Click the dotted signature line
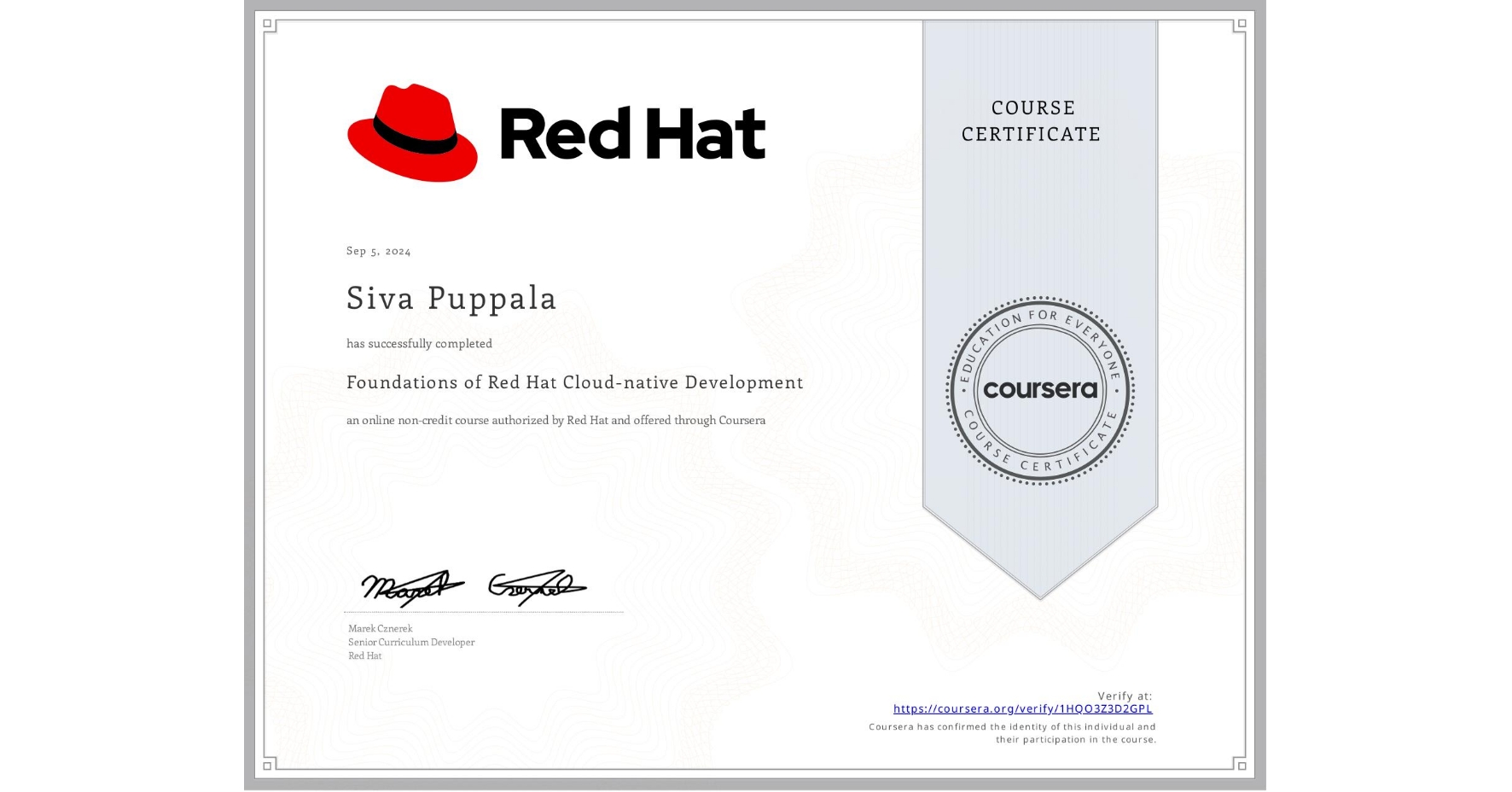 (x=482, y=611)
